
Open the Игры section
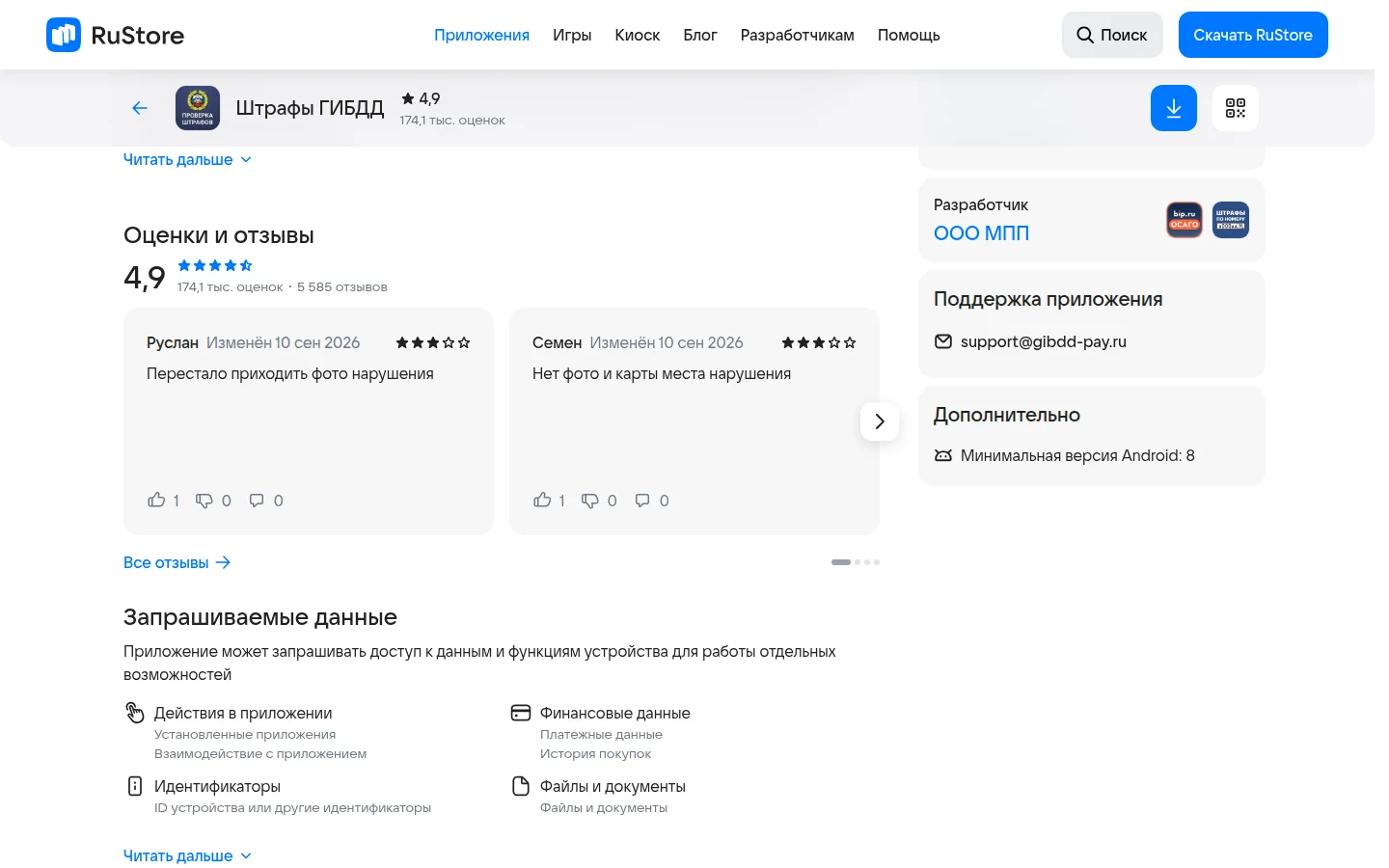click(x=572, y=35)
